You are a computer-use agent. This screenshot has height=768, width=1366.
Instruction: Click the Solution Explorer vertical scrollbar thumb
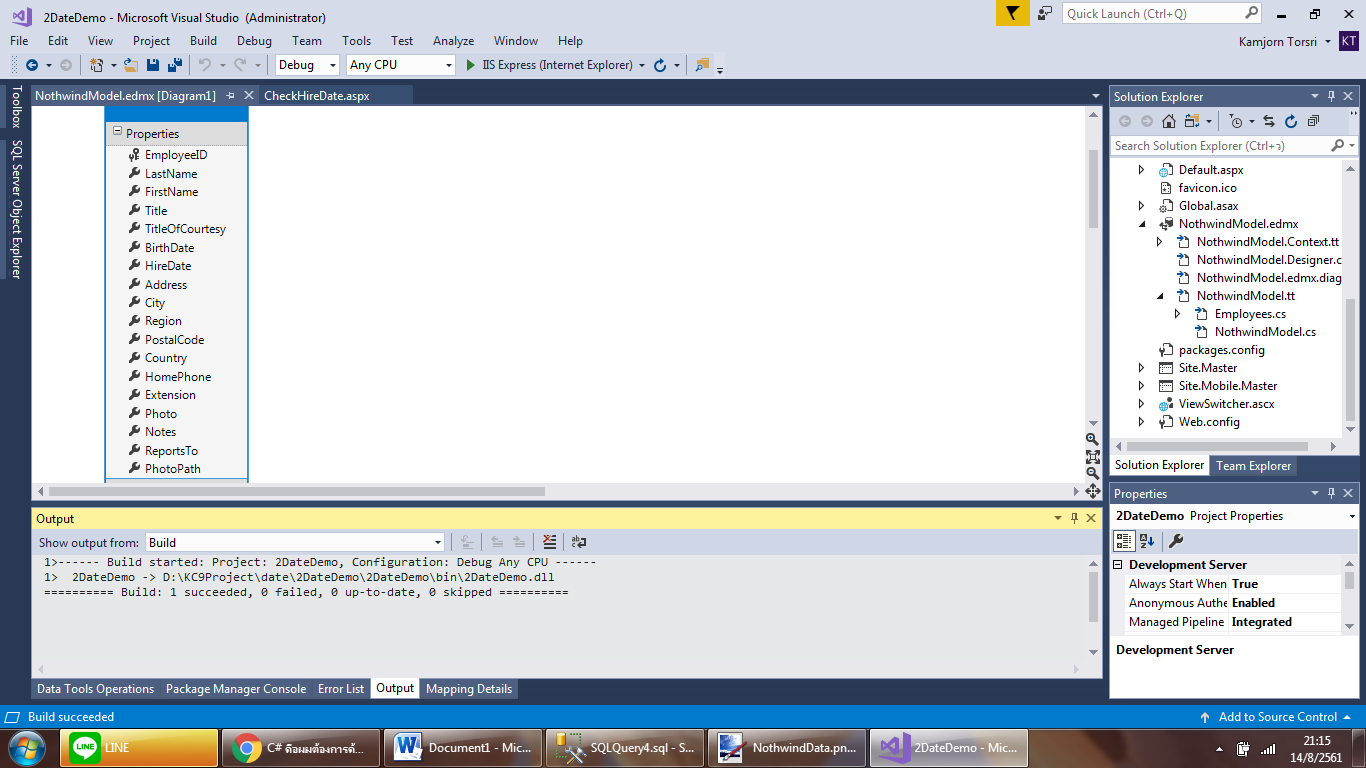[x=1349, y=360]
